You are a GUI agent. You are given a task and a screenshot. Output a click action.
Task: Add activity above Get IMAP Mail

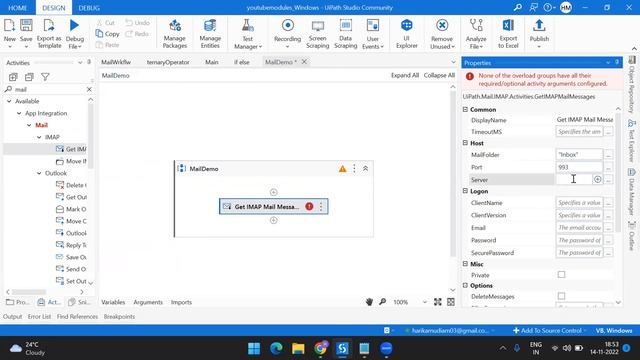coord(273,192)
